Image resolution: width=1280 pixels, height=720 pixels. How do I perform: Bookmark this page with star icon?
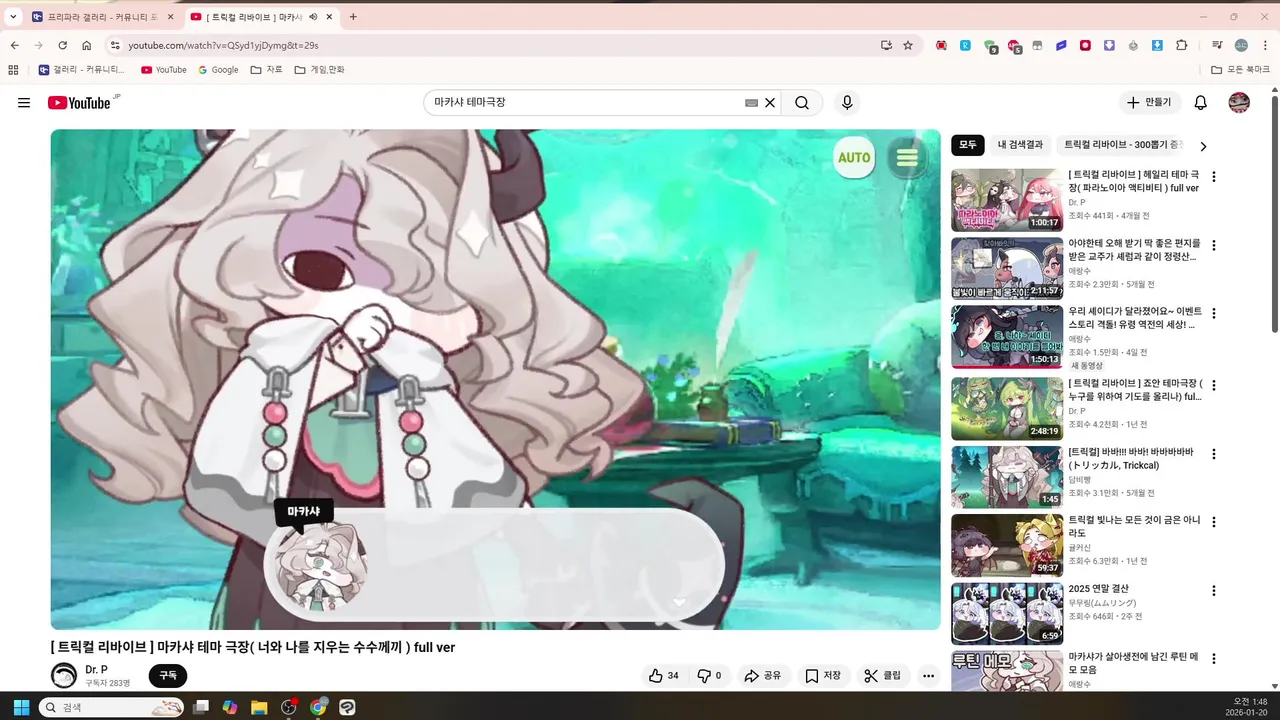tap(908, 45)
